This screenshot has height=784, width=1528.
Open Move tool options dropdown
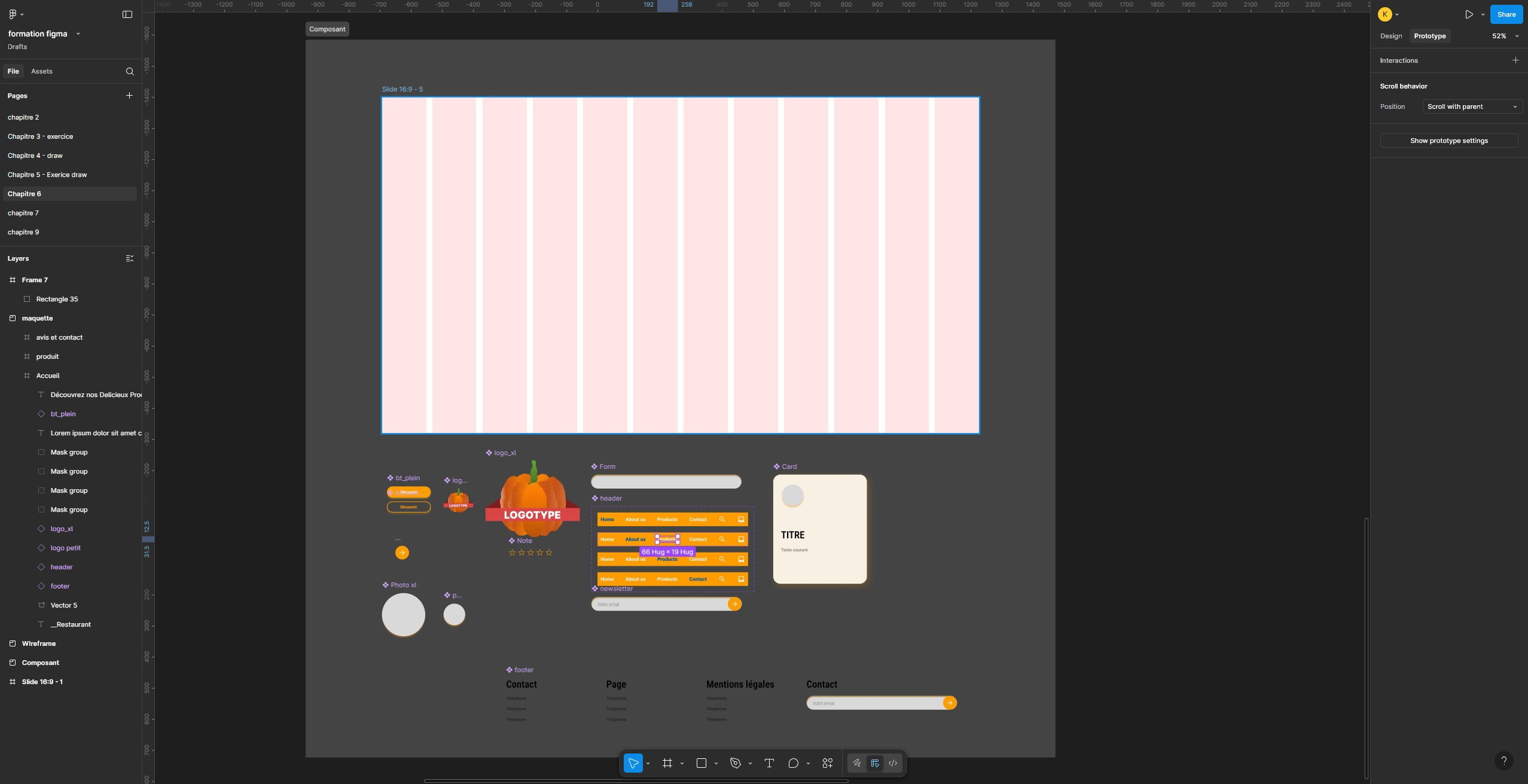[x=648, y=764]
